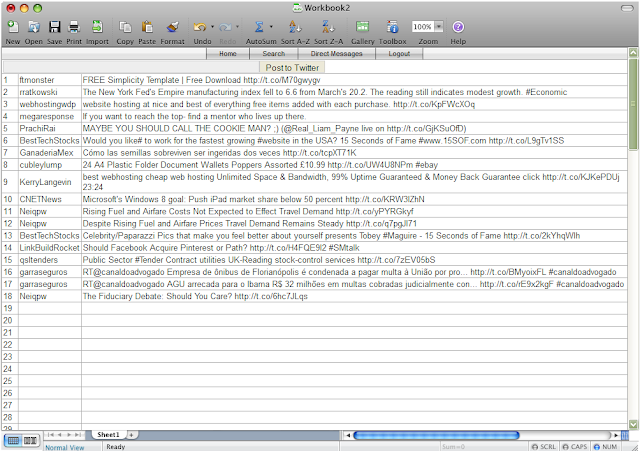Click the Redo arrow icon
The height and width of the screenshot is (451, 640).
225,27
